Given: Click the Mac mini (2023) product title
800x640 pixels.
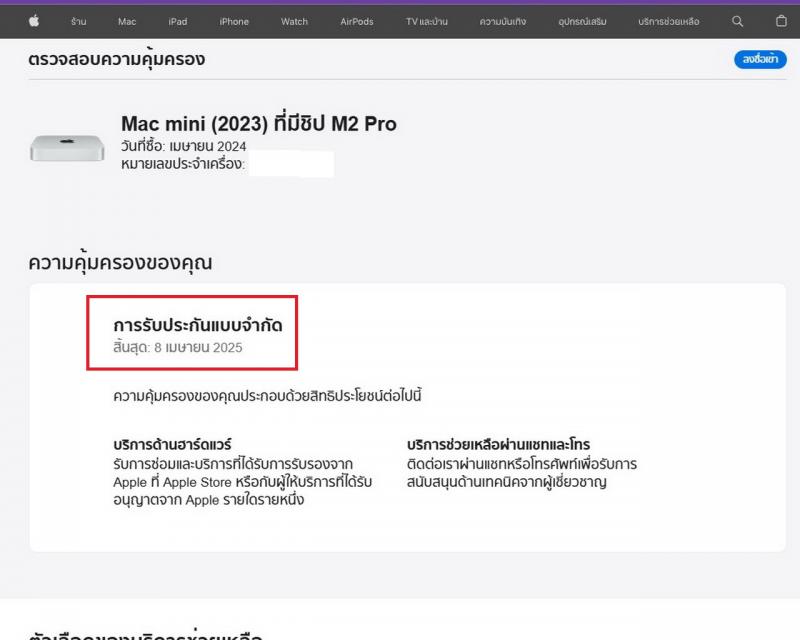Looking at the screenshot, I should (x=258, y=124).
